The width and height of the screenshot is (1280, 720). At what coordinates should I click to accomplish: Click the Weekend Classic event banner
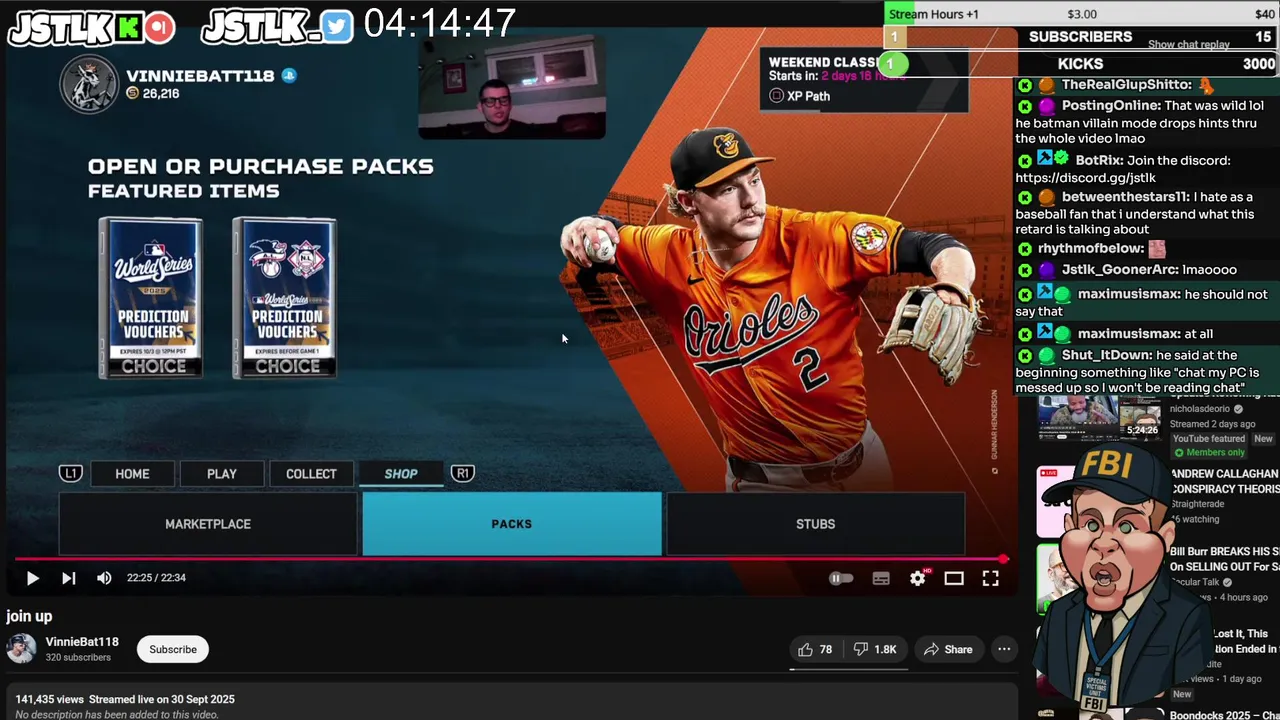click(x=864, y=80)
